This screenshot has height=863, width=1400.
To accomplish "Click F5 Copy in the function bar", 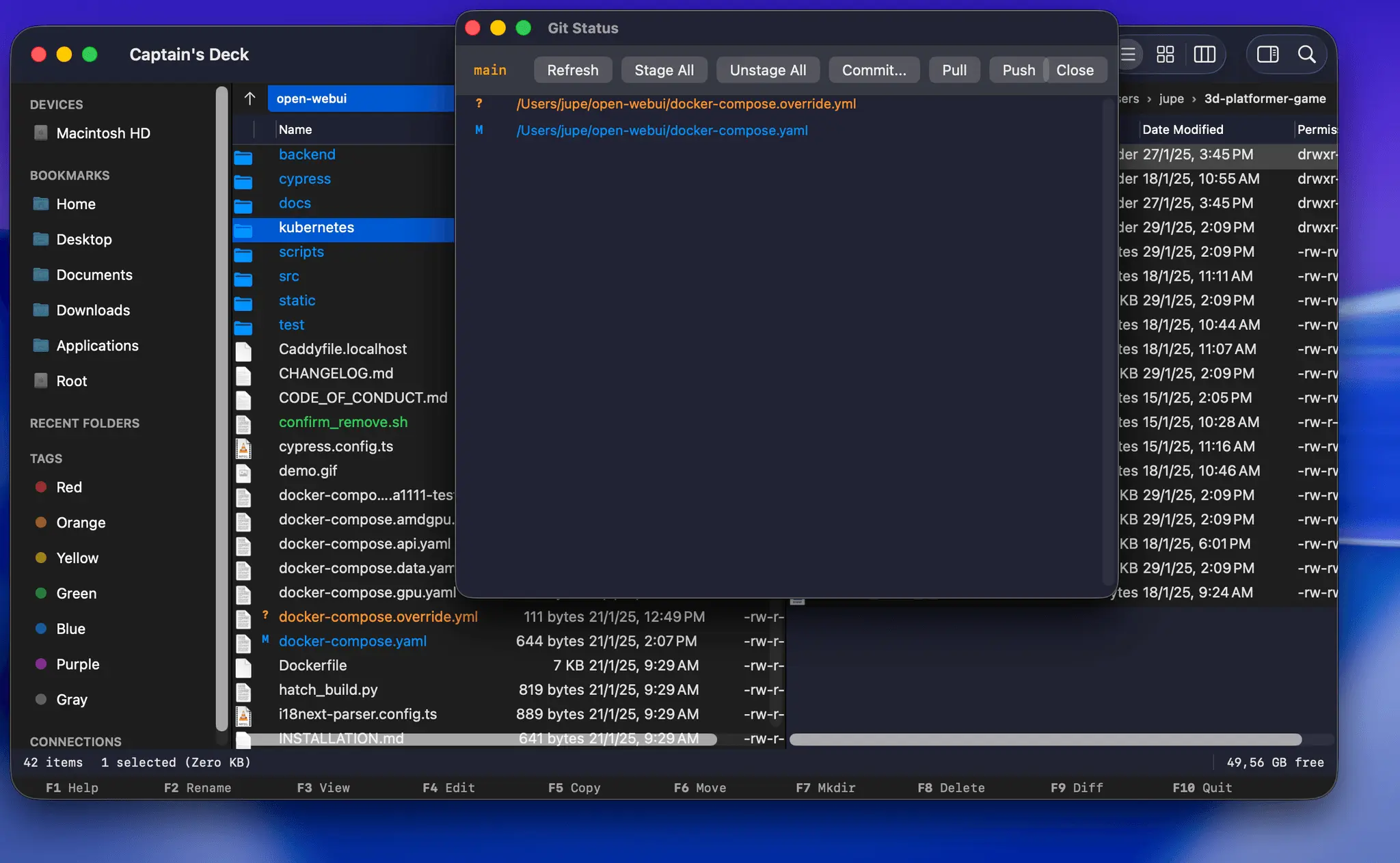I will click(x=574, y=788).
